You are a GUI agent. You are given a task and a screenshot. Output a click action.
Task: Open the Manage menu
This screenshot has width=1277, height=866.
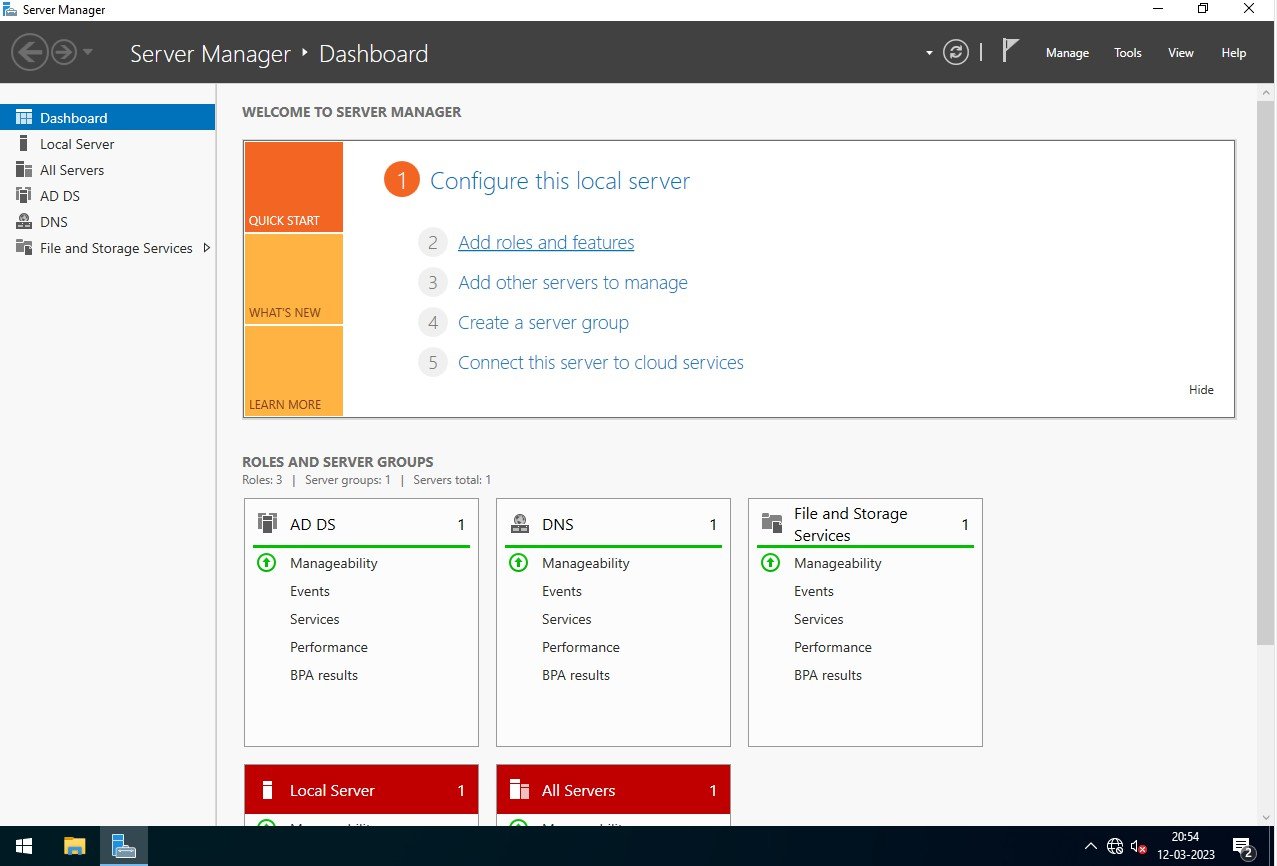1067,53
